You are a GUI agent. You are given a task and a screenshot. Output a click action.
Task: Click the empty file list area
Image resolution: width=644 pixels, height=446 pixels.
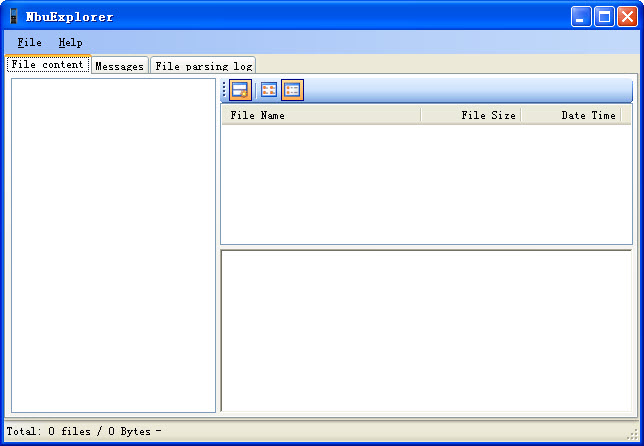point(426,183)
